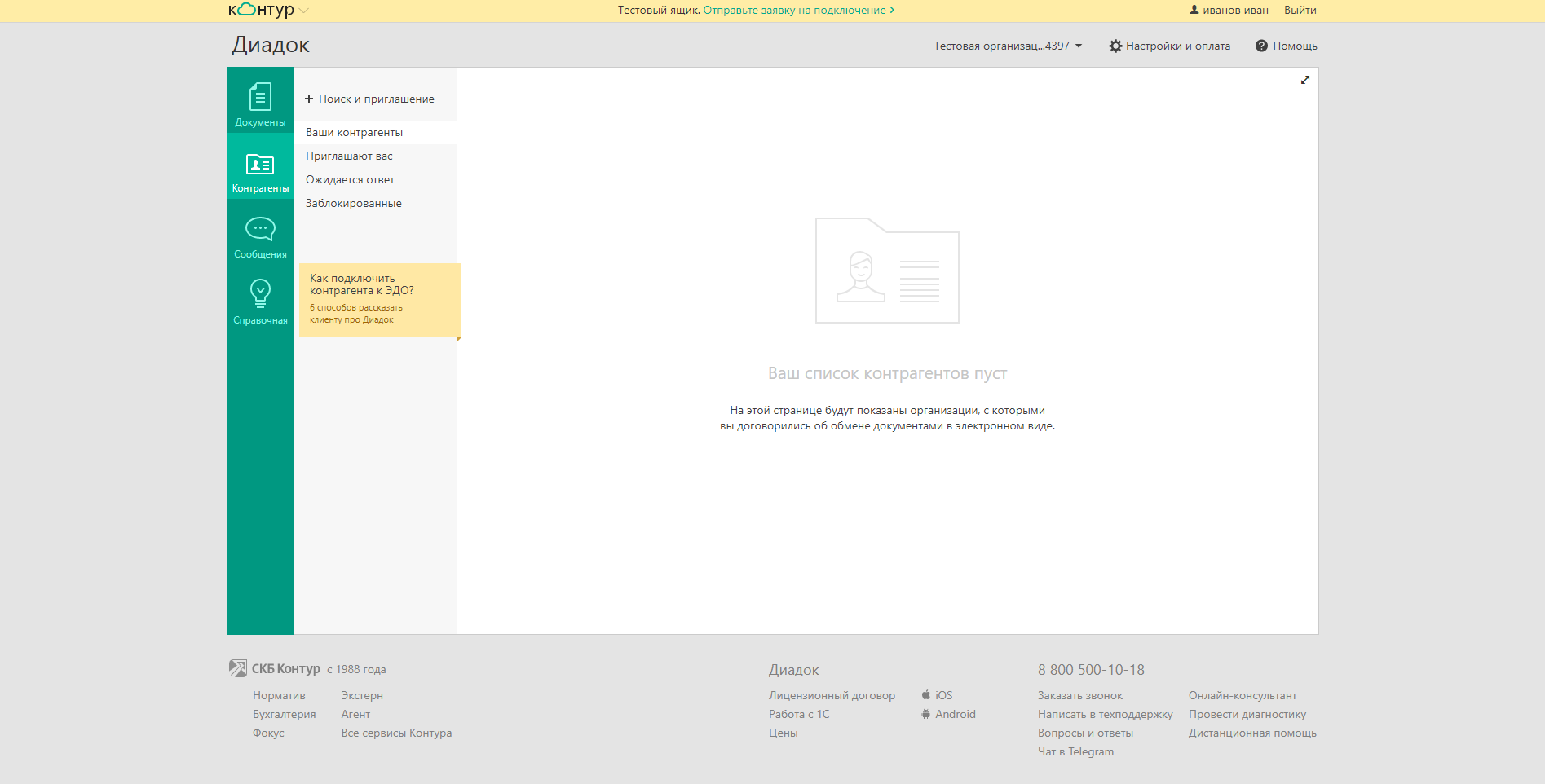Click the Диадок page title
The image size is (1545, 784).
point(271,45)
